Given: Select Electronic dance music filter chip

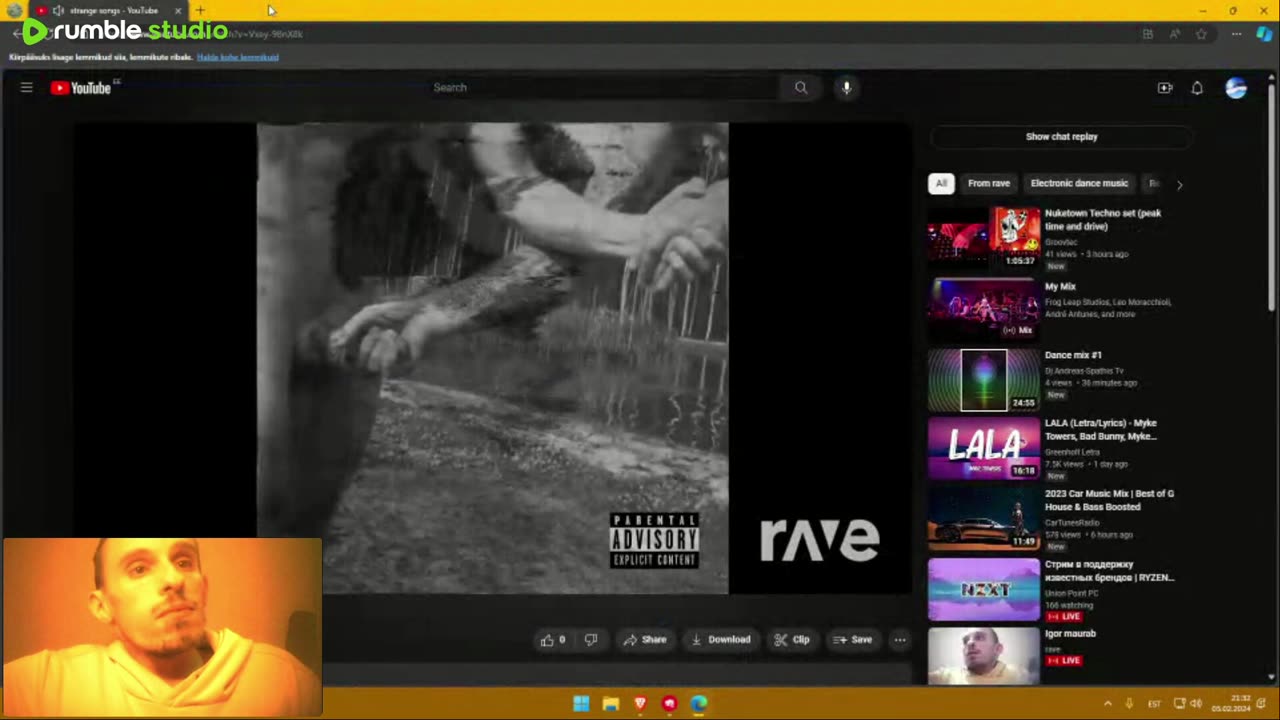Looking at the screenshot, I should coord(1079,184).
